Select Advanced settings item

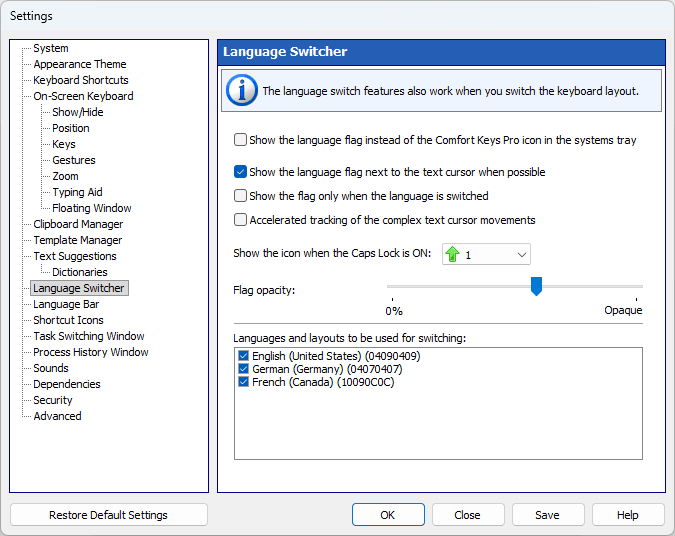(x=57, y=416)
